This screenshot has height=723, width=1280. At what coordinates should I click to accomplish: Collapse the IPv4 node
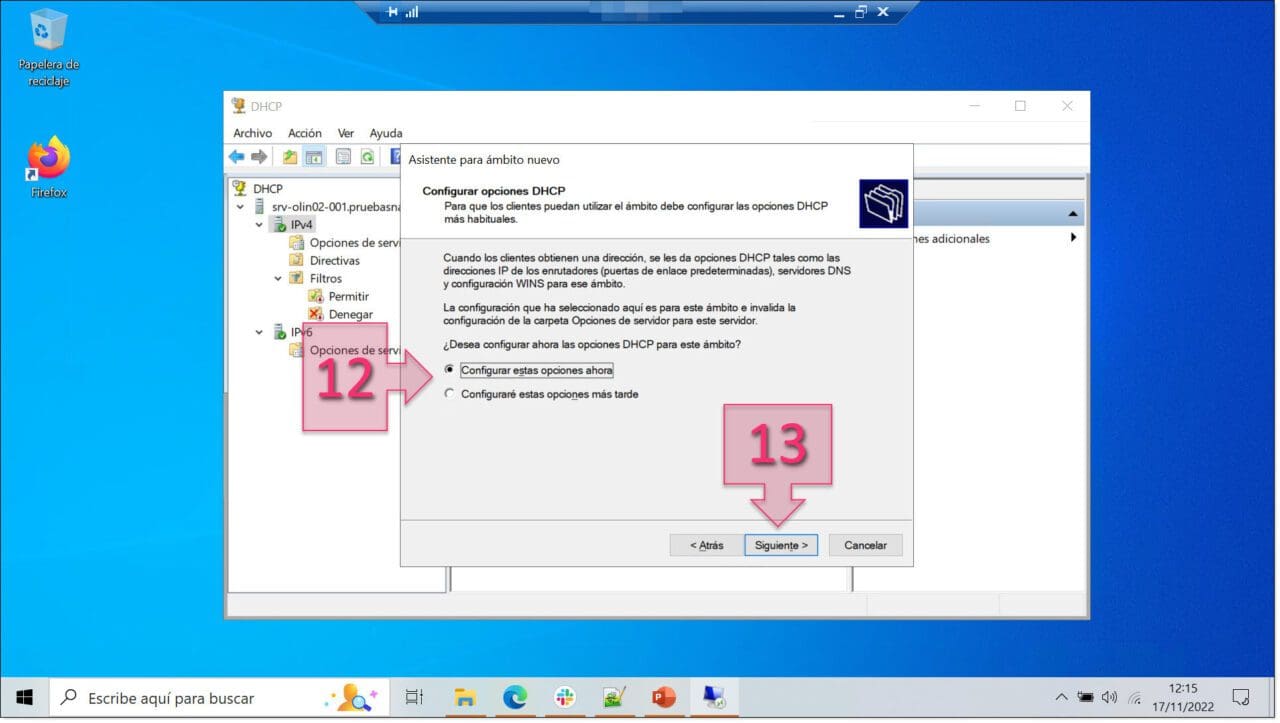[260, 224]
